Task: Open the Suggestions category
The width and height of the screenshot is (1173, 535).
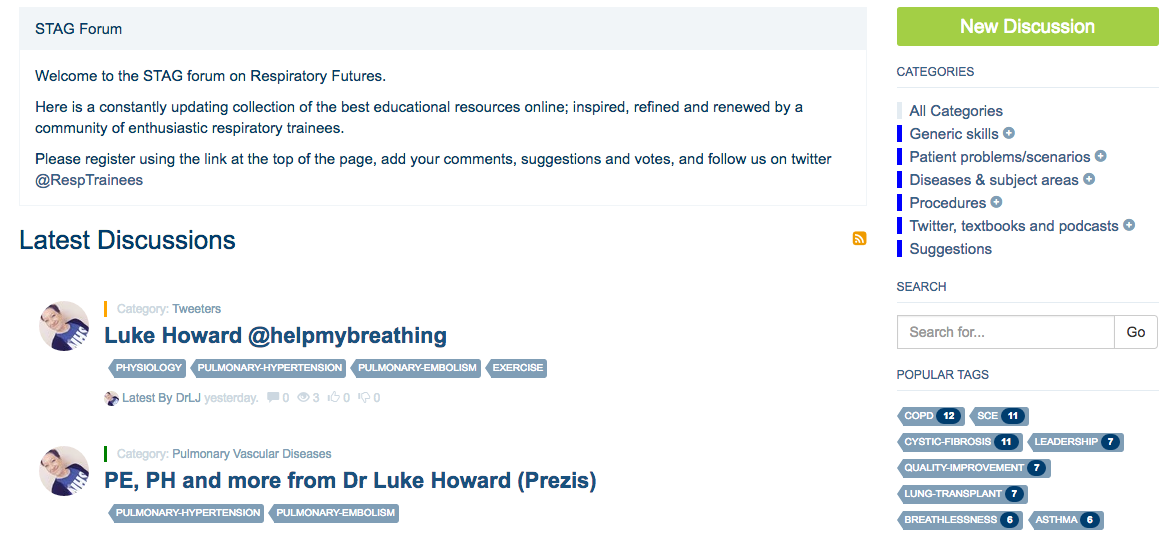Action: (950, 249)
